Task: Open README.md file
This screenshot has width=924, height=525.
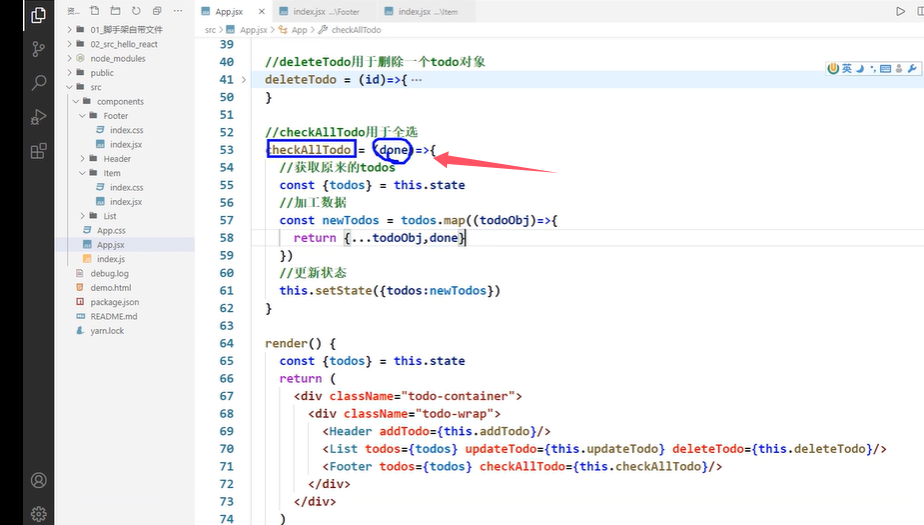Action: (x=114, y=316)
